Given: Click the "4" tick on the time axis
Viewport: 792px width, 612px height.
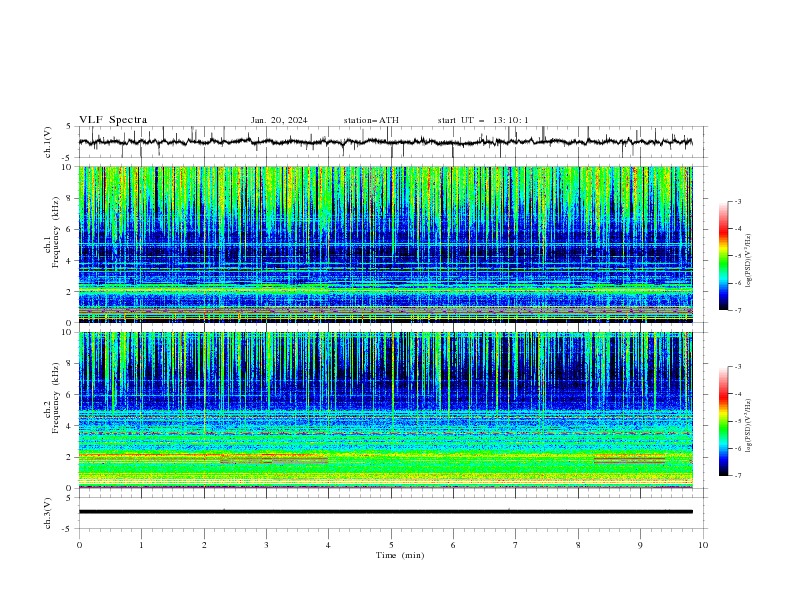Looking at the screenshot, I should click(x=328, y=545).
